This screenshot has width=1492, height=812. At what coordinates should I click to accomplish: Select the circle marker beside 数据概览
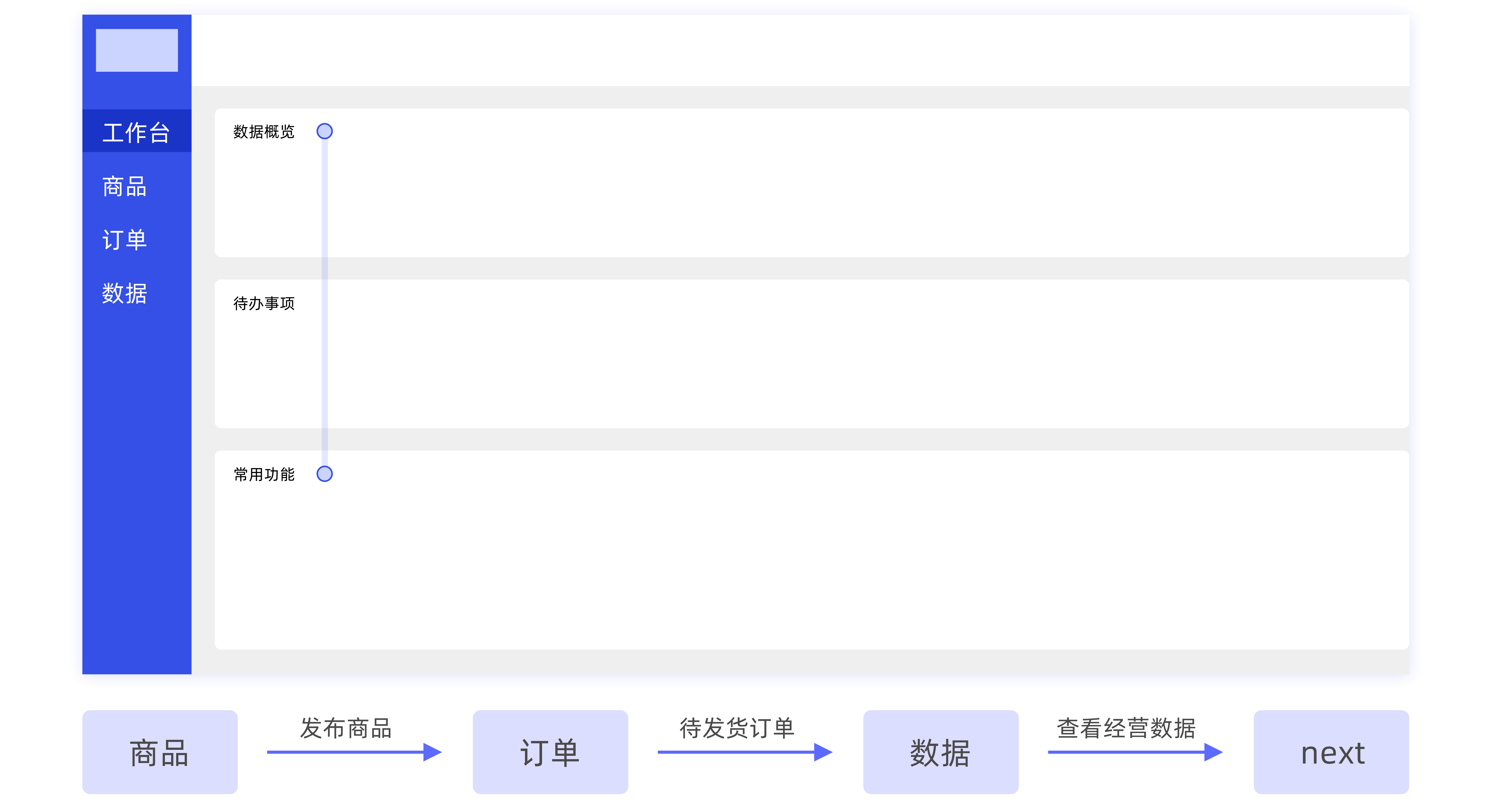click(324, 132)
